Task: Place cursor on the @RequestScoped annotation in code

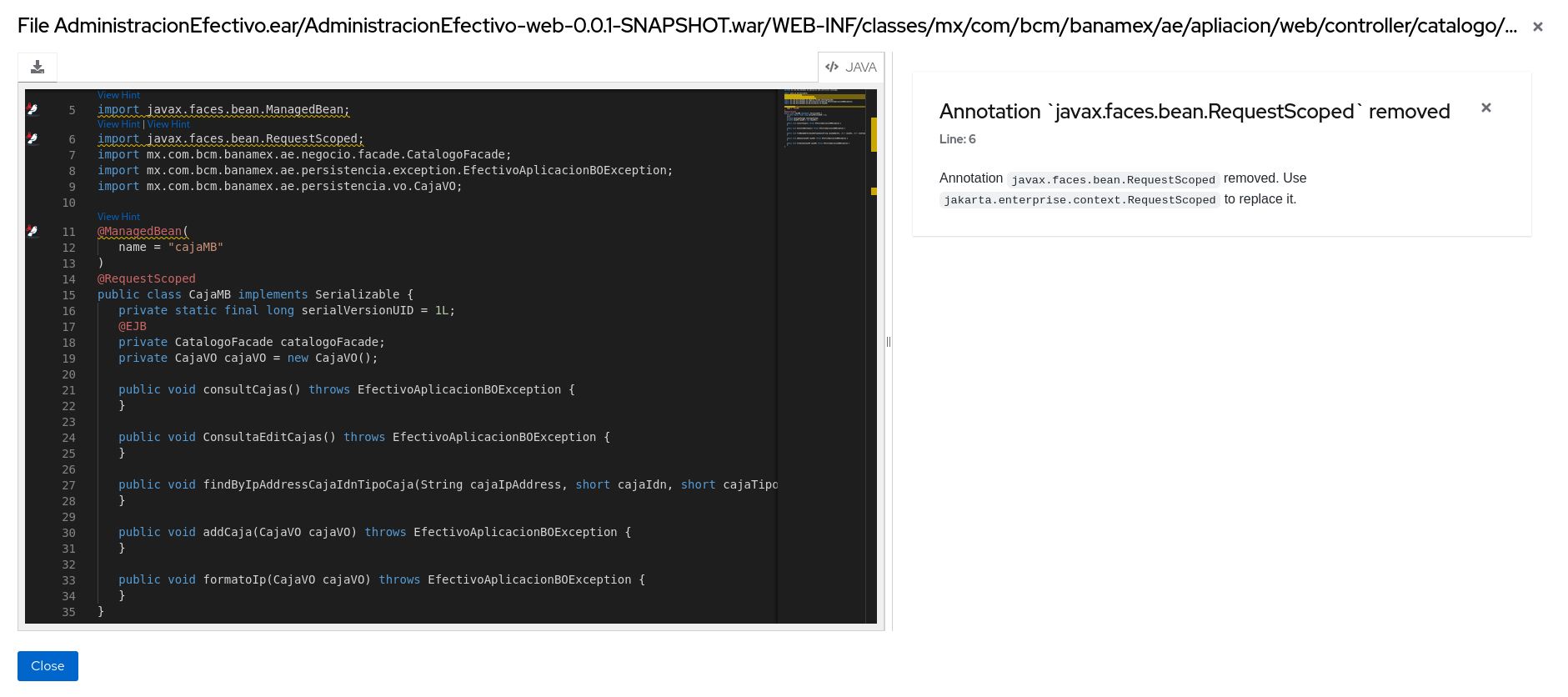Action: (147, 278)
